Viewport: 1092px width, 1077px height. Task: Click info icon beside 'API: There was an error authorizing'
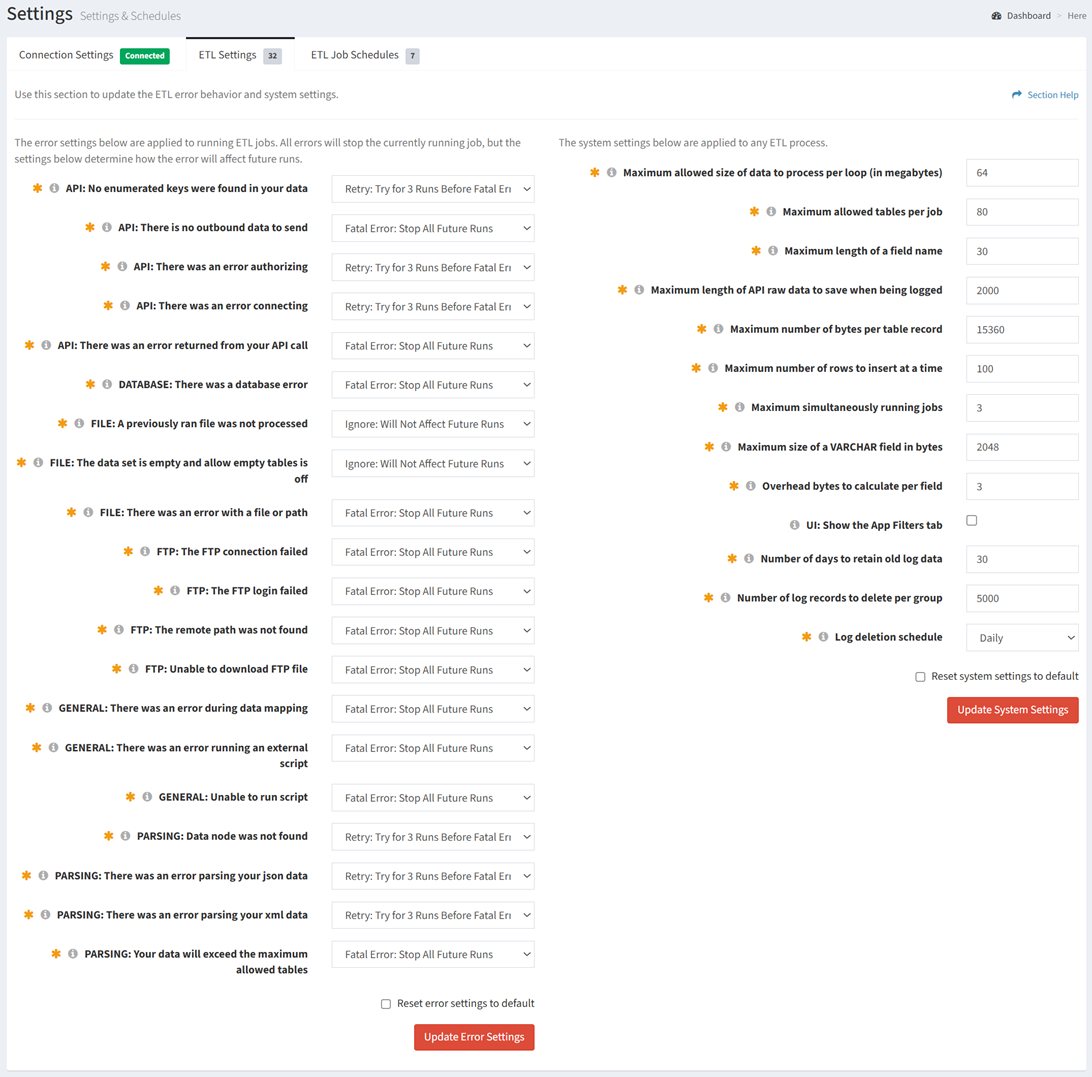pos(122,267)
